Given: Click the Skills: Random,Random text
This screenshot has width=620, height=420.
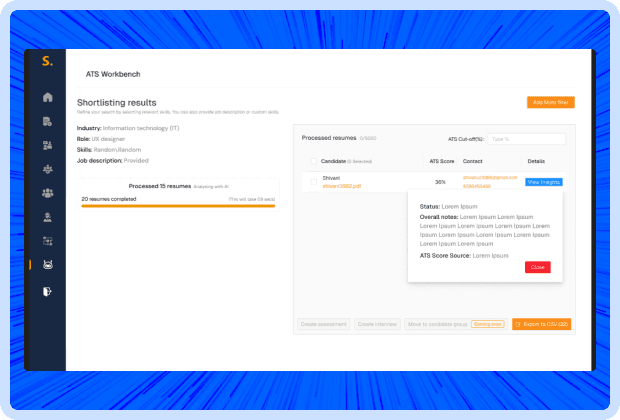Looking at the screenshot, I should (109, 150).
